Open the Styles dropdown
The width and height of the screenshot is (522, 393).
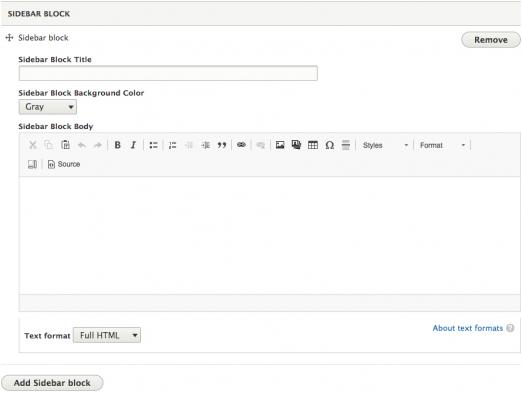(385, 145)
